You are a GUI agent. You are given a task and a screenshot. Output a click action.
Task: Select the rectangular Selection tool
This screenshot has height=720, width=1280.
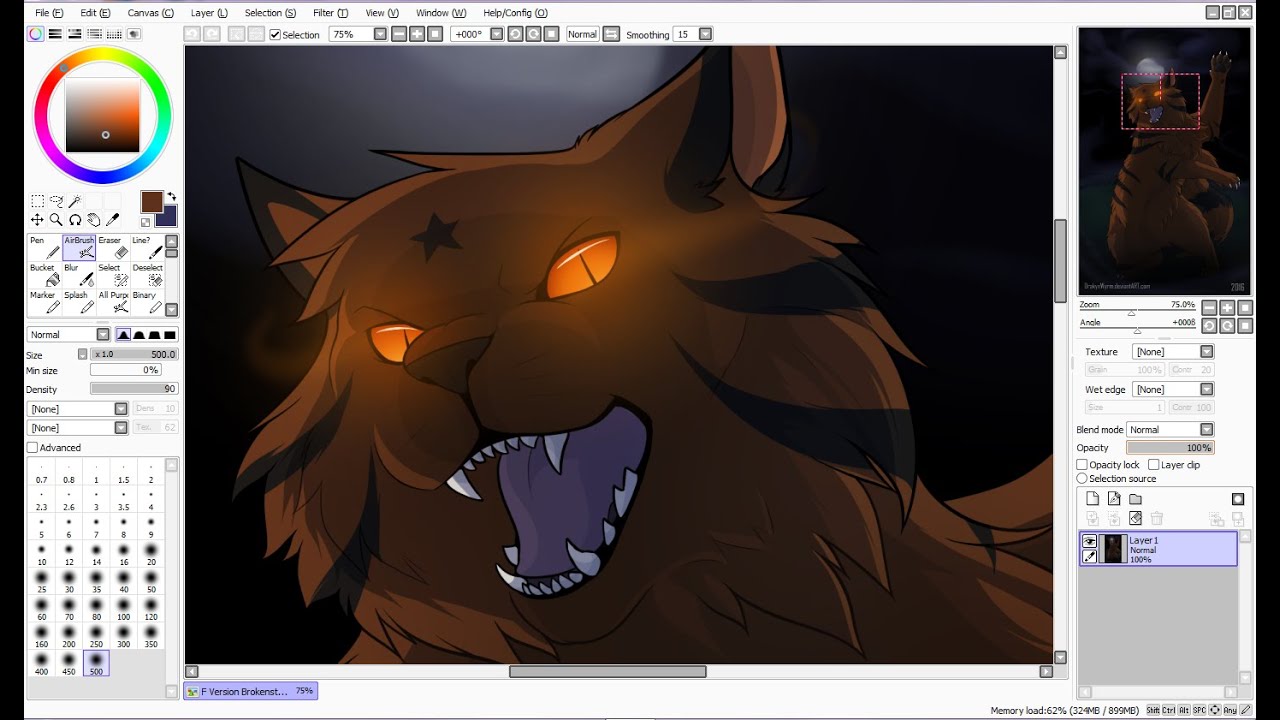point(37,201)
